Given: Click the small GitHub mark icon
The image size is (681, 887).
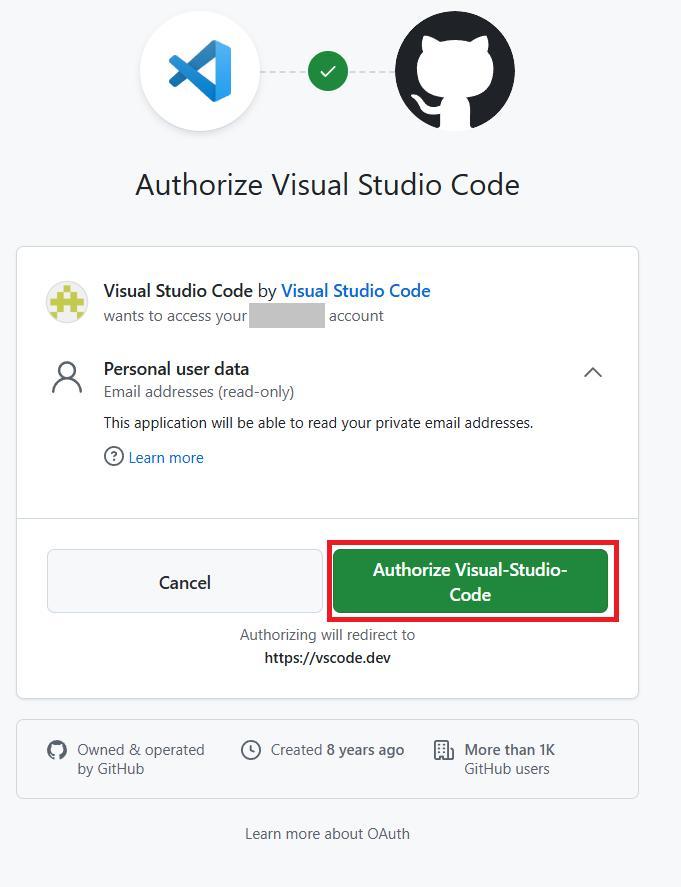Looking at the screenshot, I should click(x=57, y=750).
